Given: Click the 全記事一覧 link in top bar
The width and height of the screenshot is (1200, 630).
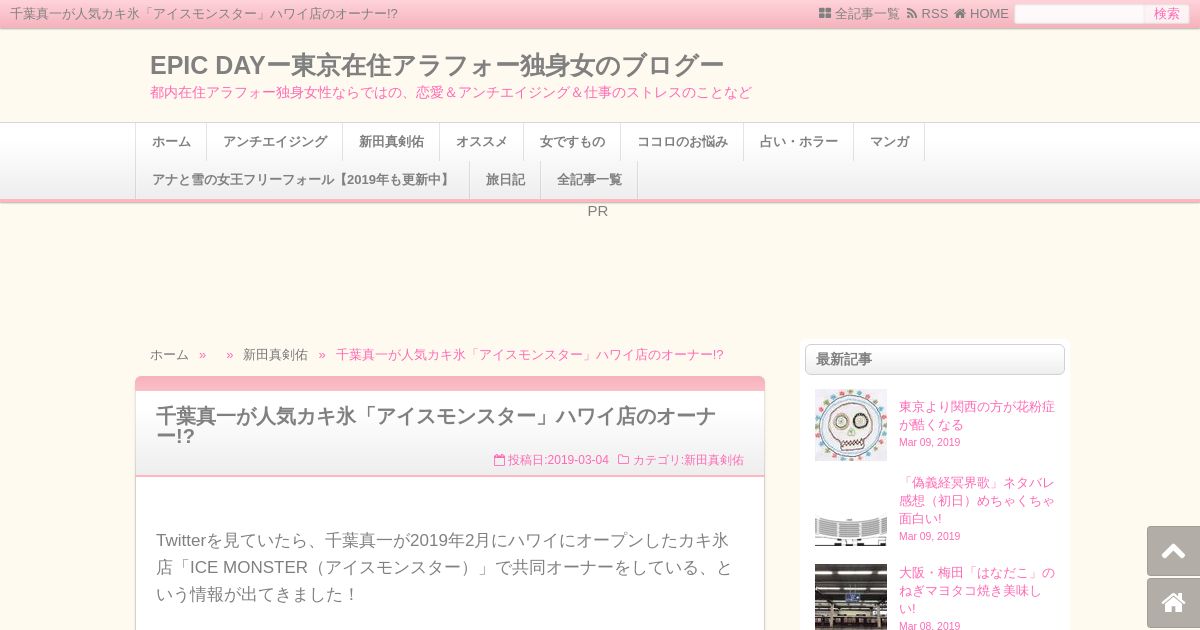Looking at the screenshot, I should click(867, 14).
